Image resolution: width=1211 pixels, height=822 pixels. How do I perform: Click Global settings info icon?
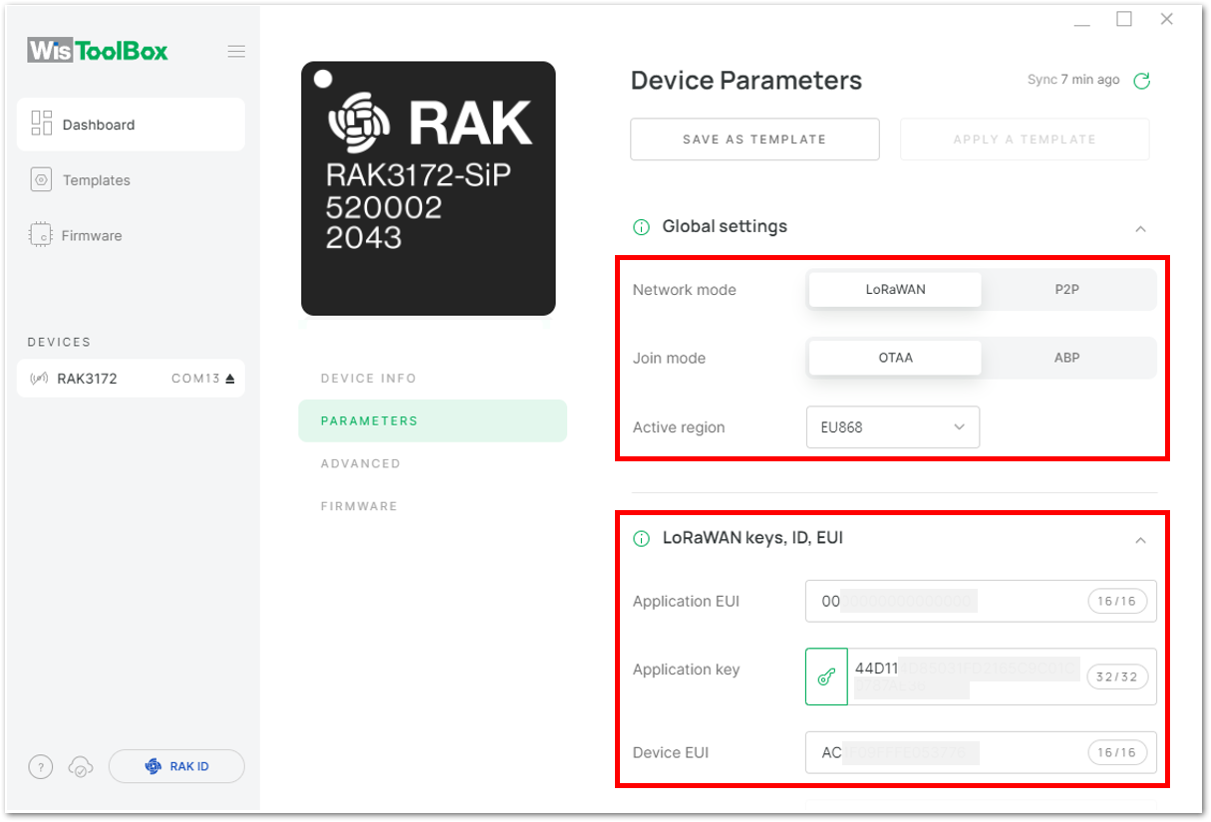[642, 227]
